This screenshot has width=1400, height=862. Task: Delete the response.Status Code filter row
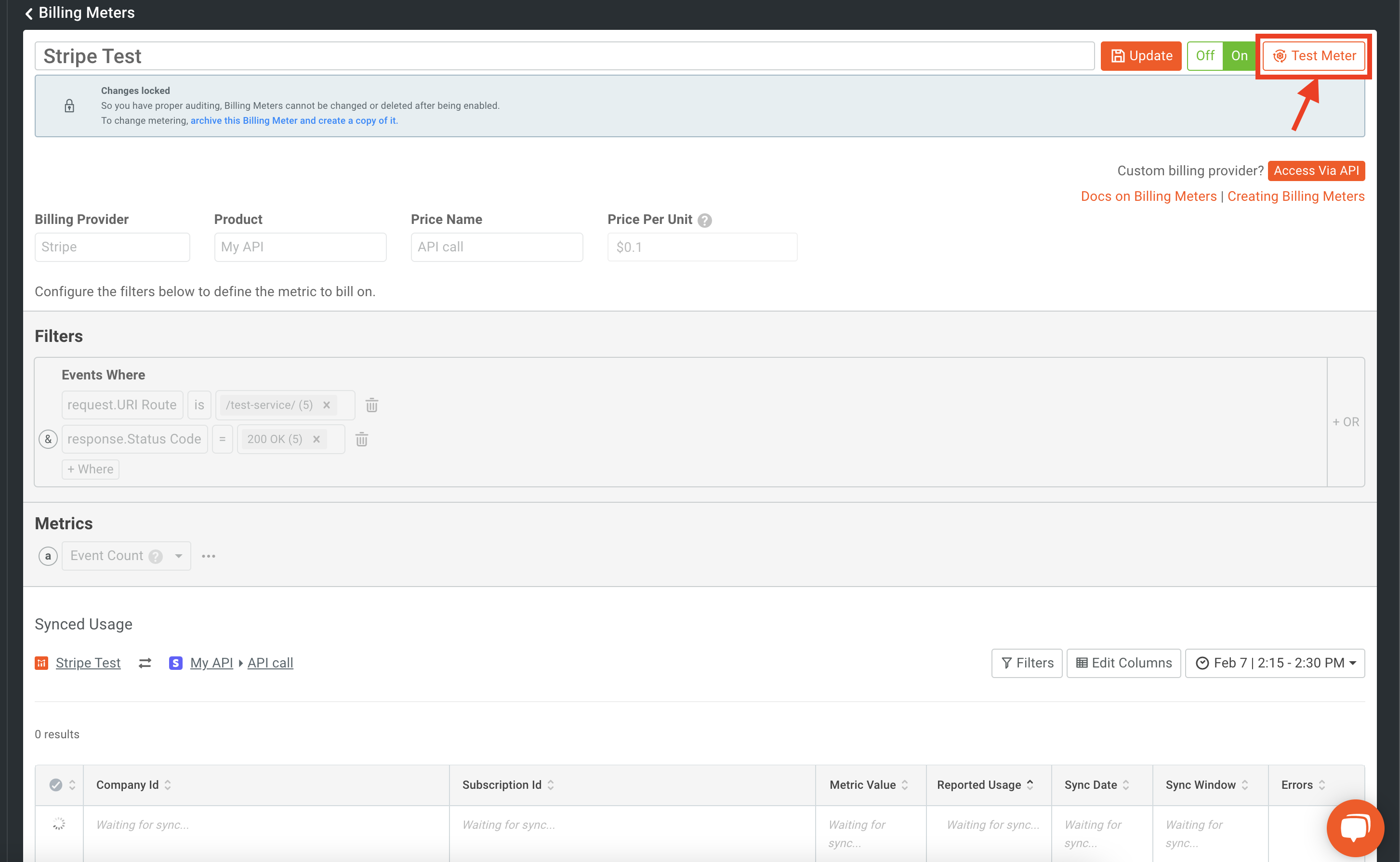(361, 440)
